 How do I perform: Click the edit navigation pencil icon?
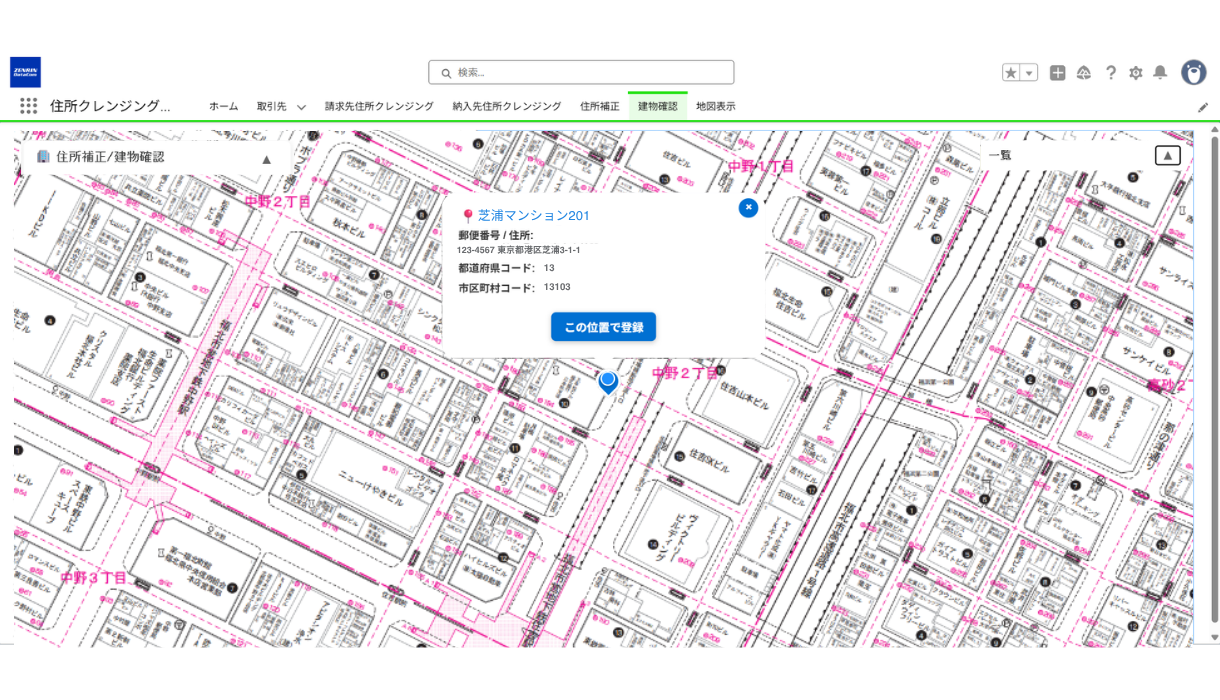click(1203, 107)
